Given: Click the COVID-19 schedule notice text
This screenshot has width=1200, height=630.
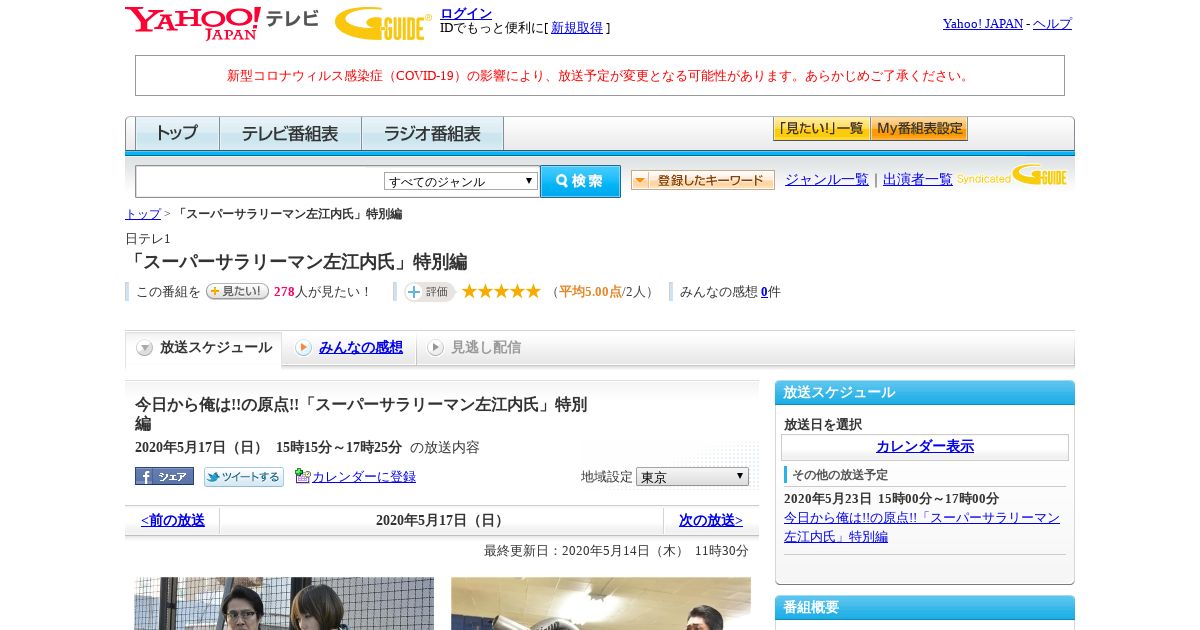Looking at the screenshot, I should coord(600,76).
